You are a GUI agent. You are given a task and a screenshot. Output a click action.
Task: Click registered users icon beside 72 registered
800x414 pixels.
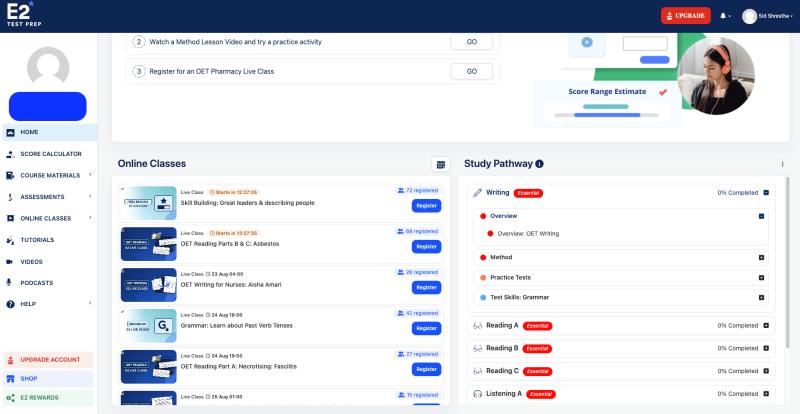point(401,190)
